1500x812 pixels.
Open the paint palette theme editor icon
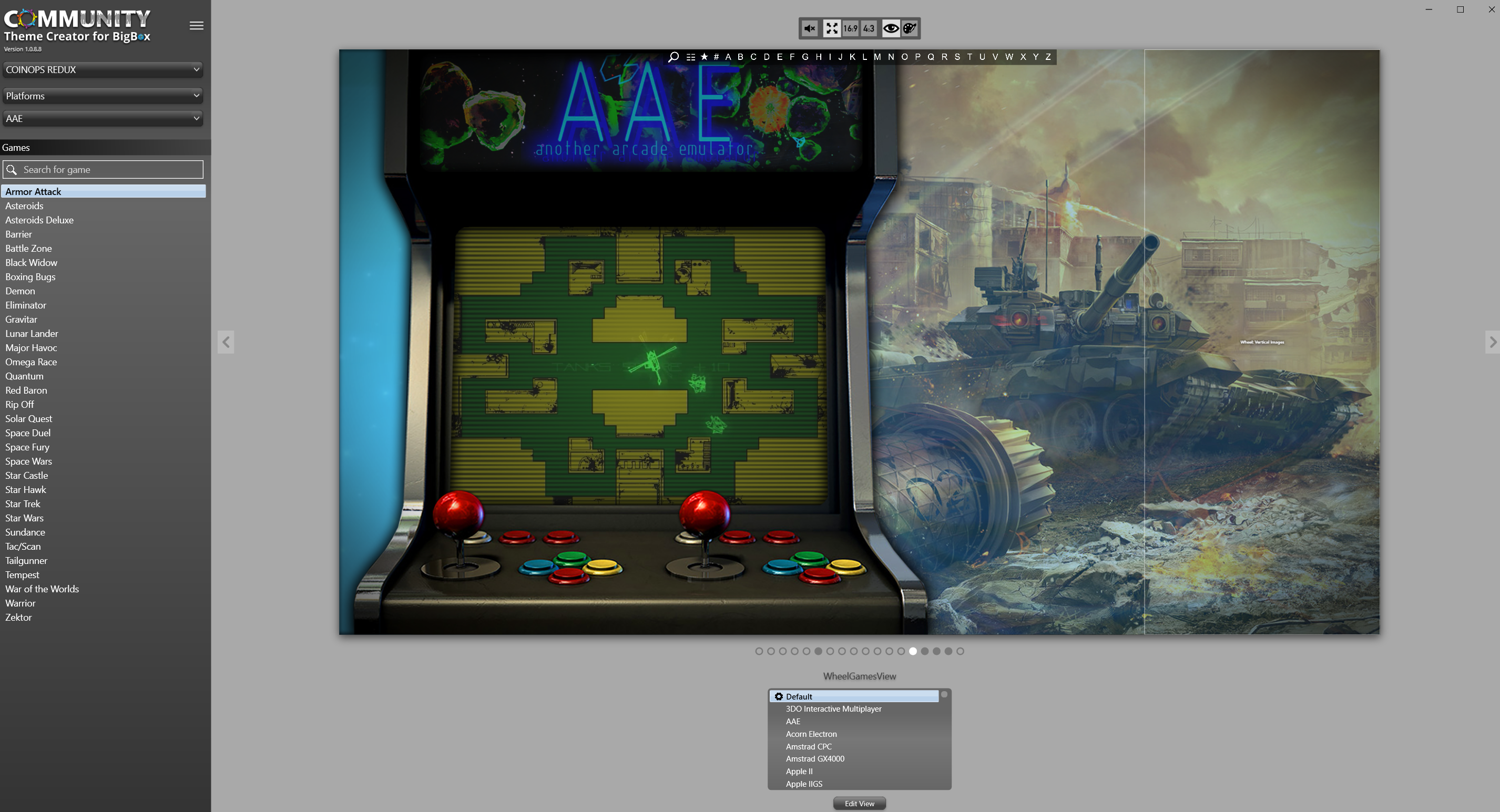pos(910,28)
